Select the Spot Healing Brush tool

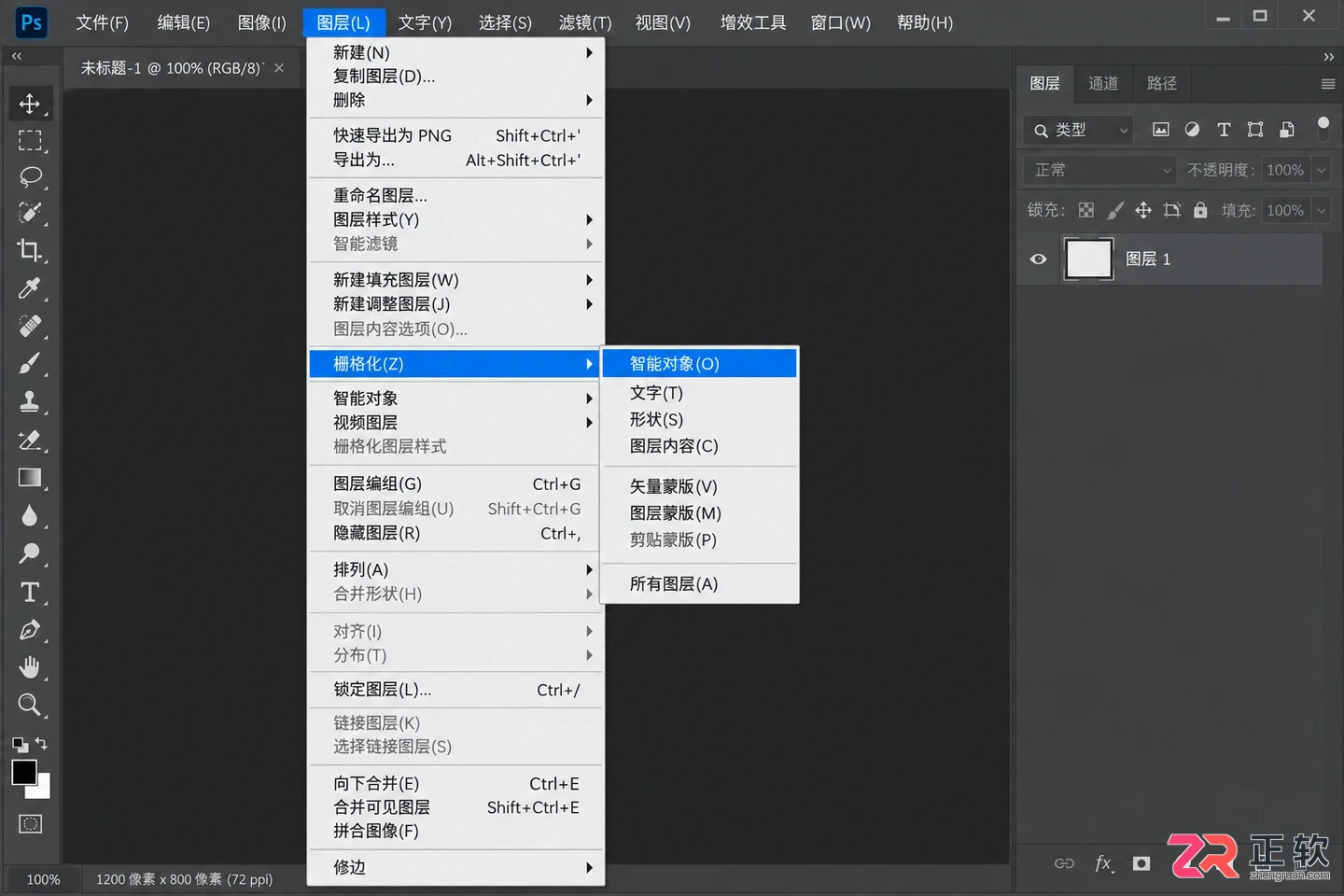point(30,327)
